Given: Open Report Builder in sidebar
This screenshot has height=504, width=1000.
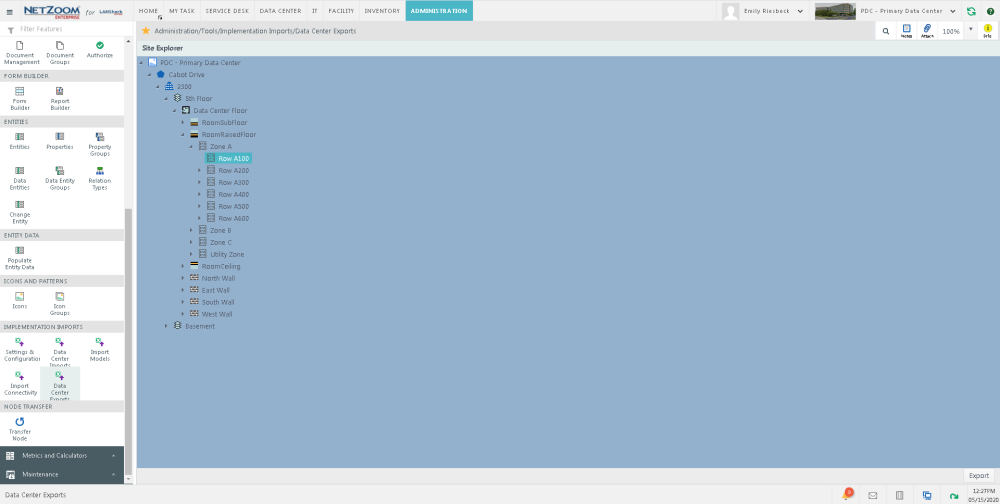Looking at the screenshot, I should 59,97.
